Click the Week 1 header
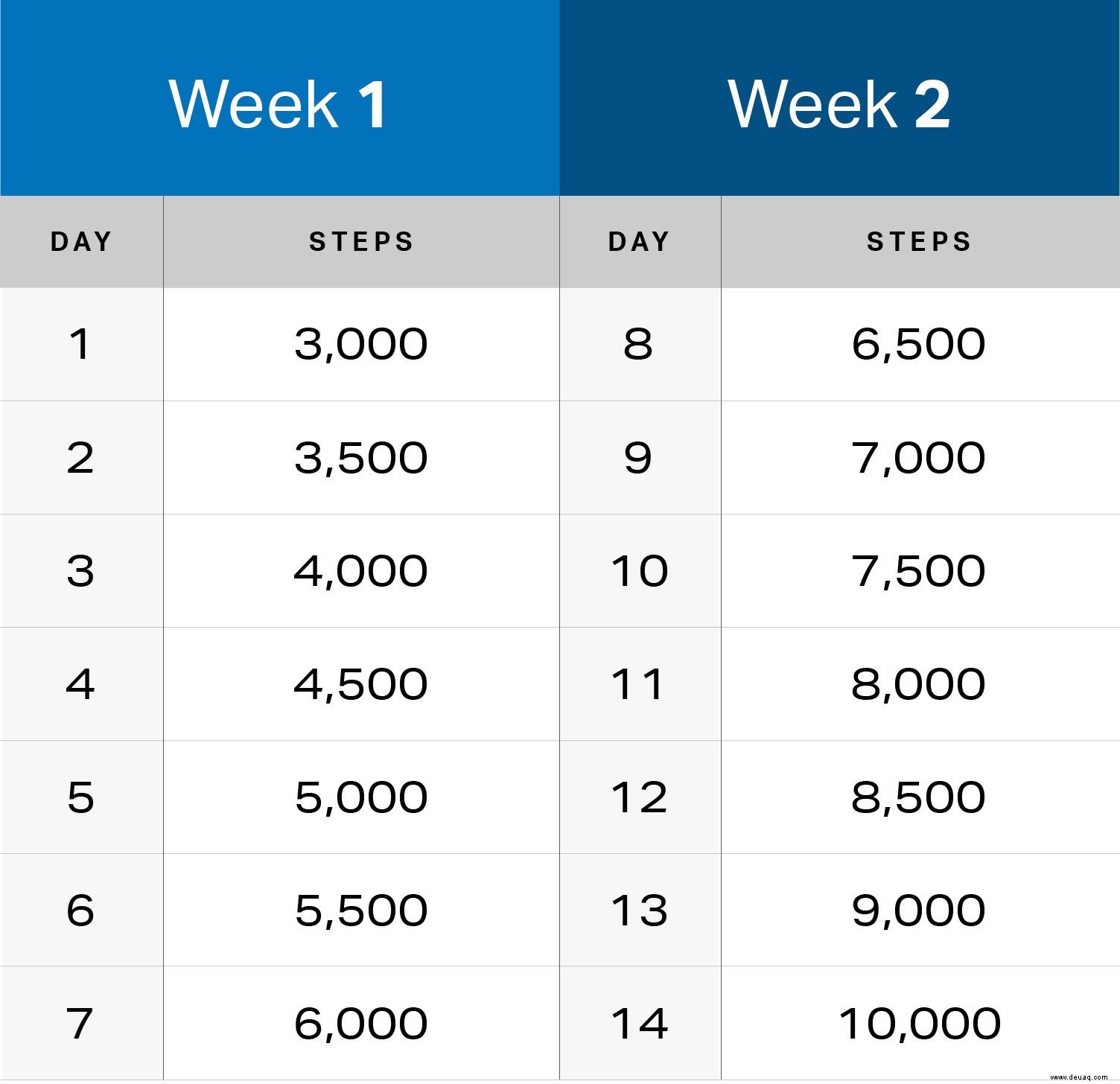Viewport: 1120px width, 1084px height. point(279,98)
